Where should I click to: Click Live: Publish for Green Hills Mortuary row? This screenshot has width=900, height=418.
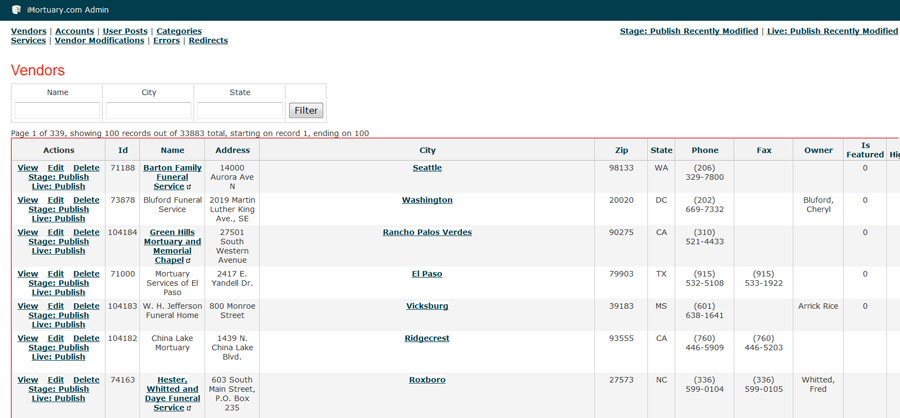pyautogui.click(x=59, y=251)
